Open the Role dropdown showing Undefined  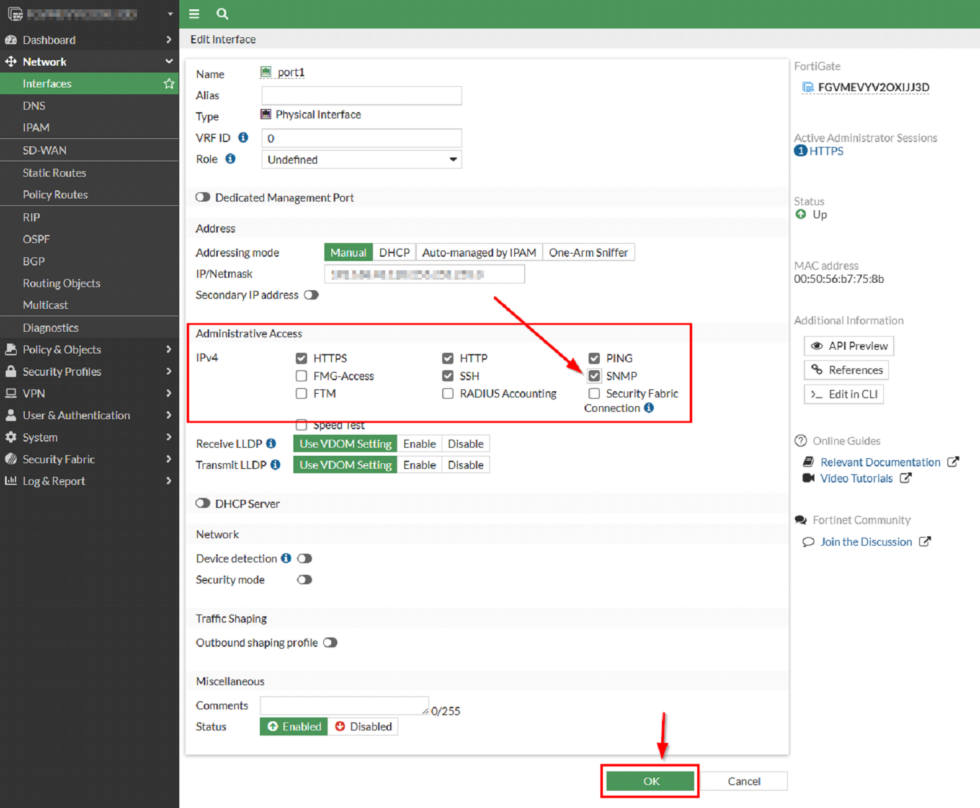[x=361, y=159]
